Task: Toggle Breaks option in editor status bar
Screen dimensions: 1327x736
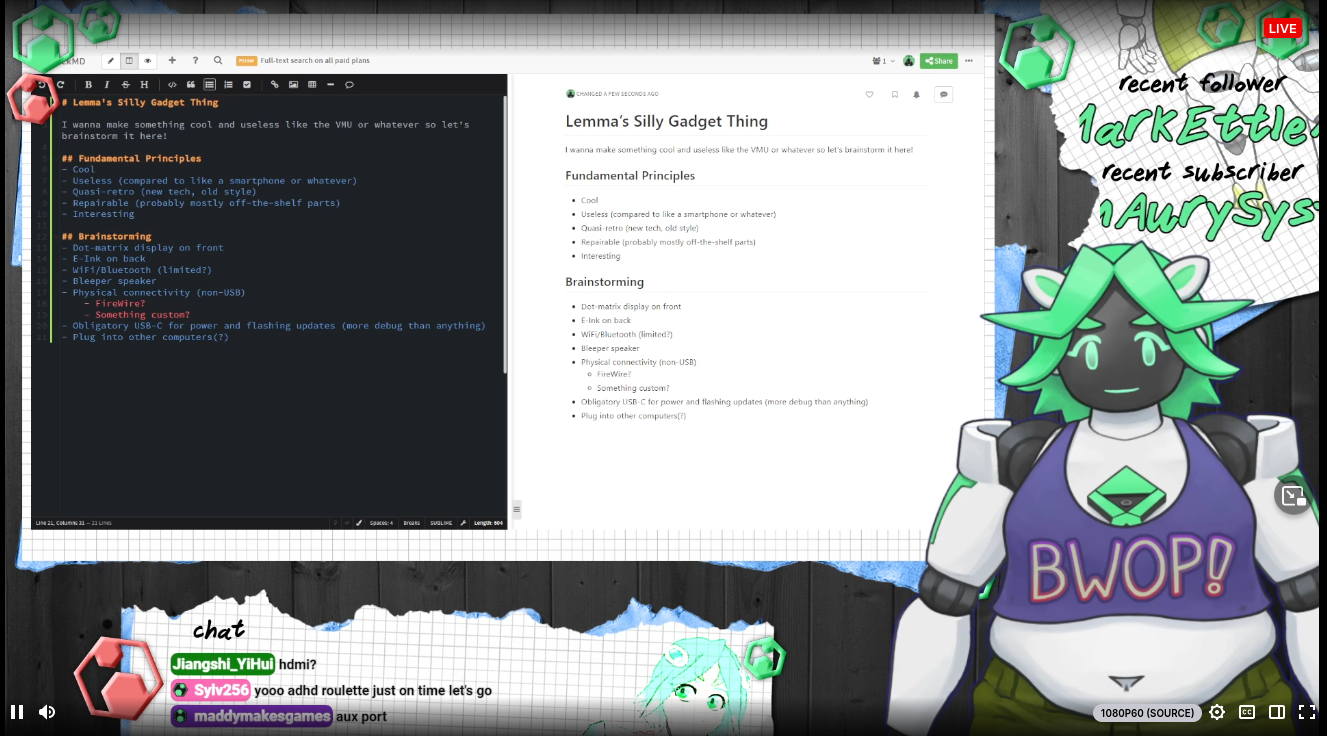Action: 411,523
